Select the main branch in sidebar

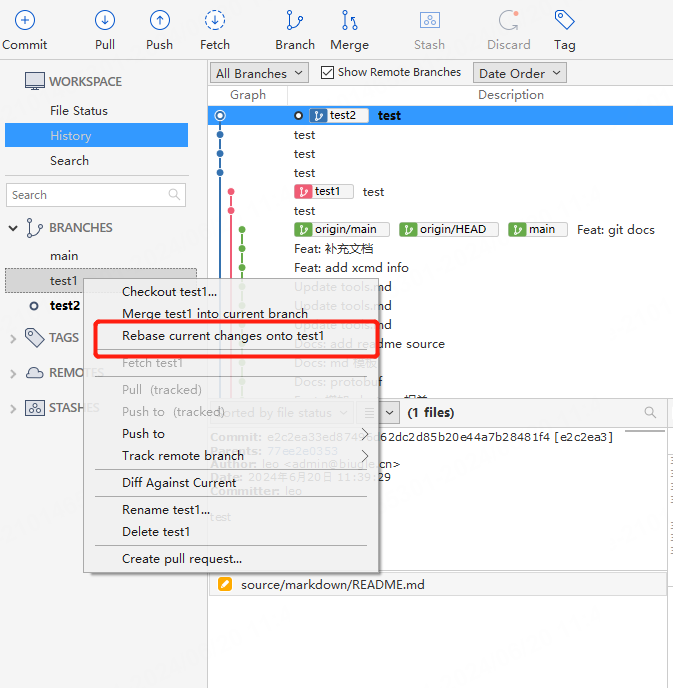coord(64,256)
